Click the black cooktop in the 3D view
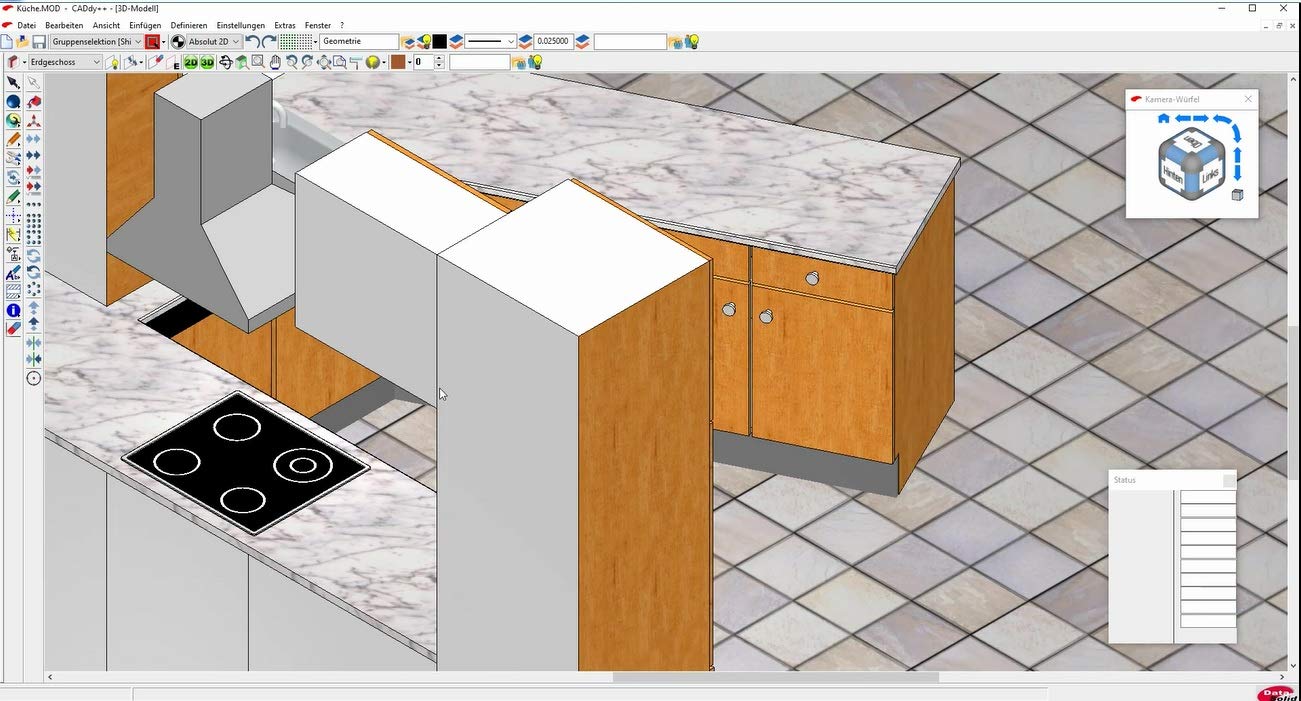This screenshot has width=1301, height=701. point(245,462)
